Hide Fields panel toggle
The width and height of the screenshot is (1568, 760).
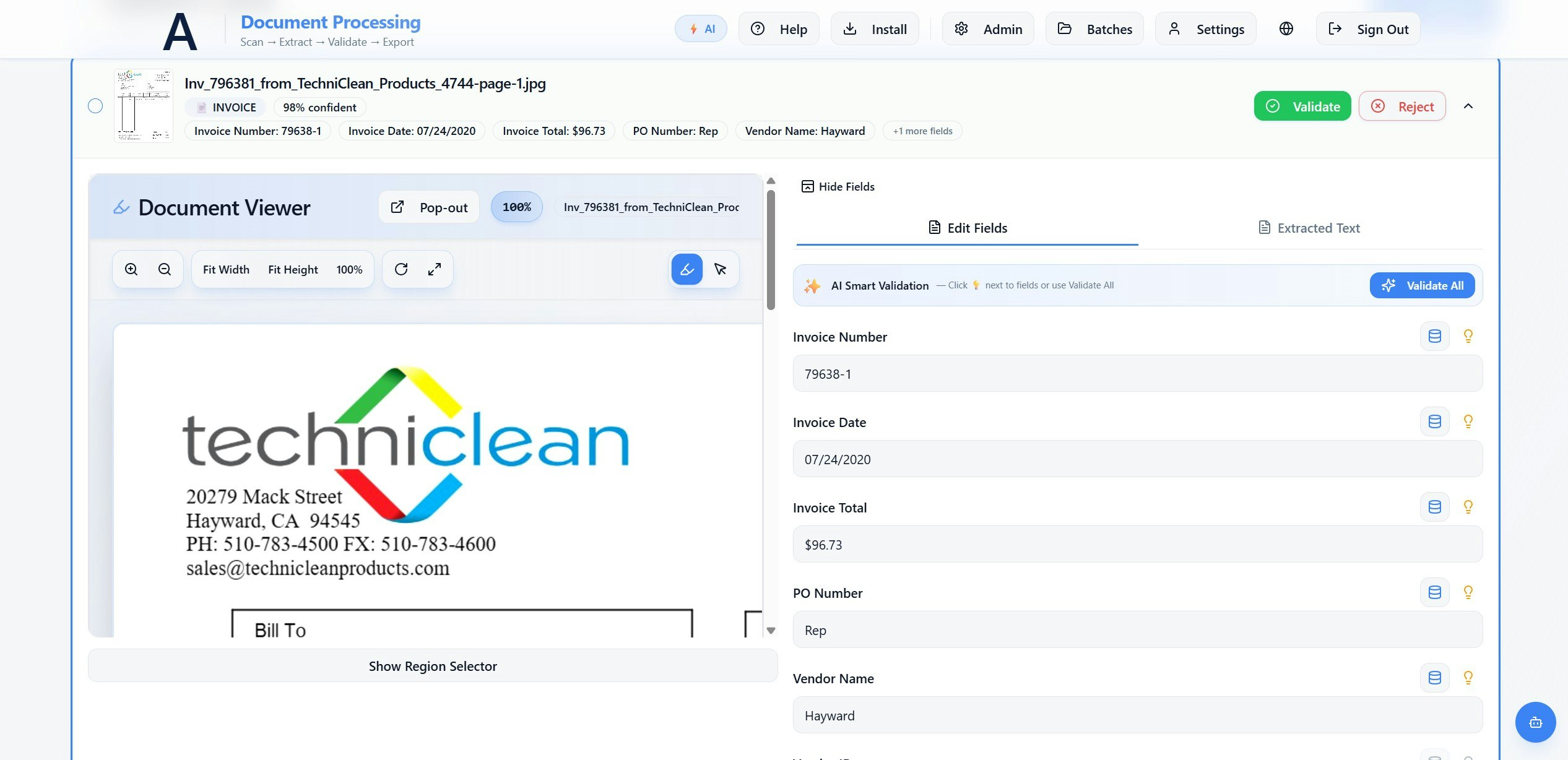838,186
